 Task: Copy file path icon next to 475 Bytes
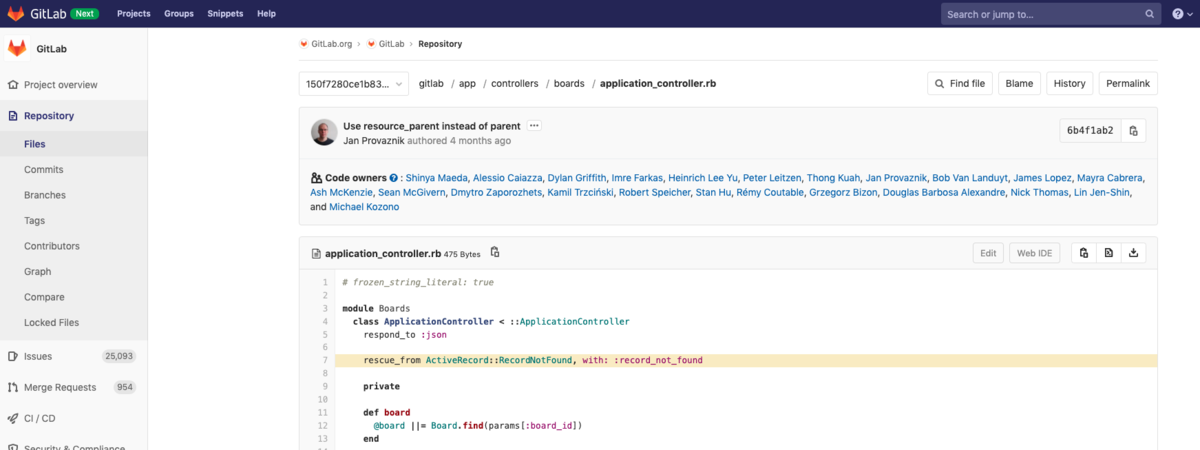pos(495,252)
